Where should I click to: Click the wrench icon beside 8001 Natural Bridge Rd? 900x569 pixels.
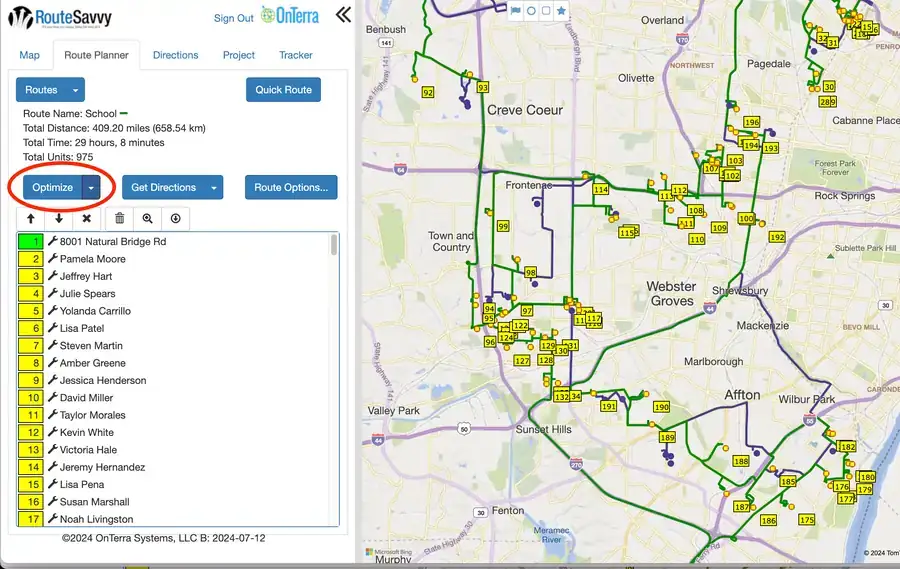(52, 241)
